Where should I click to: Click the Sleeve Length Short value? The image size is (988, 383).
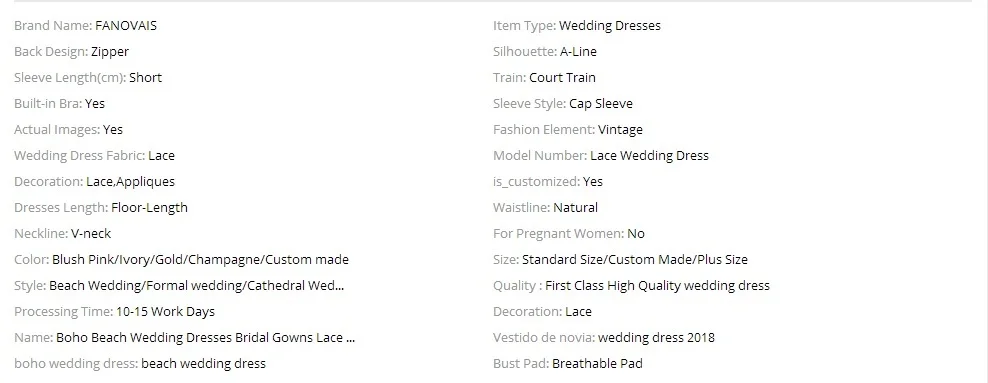click(x=146, y=77)
